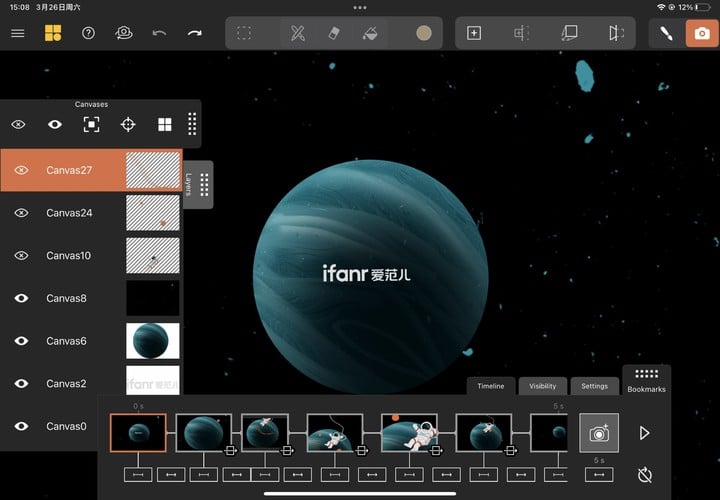Tap the duration button under the 5 s label
720x500 pixels.
(x=599, y=475)
